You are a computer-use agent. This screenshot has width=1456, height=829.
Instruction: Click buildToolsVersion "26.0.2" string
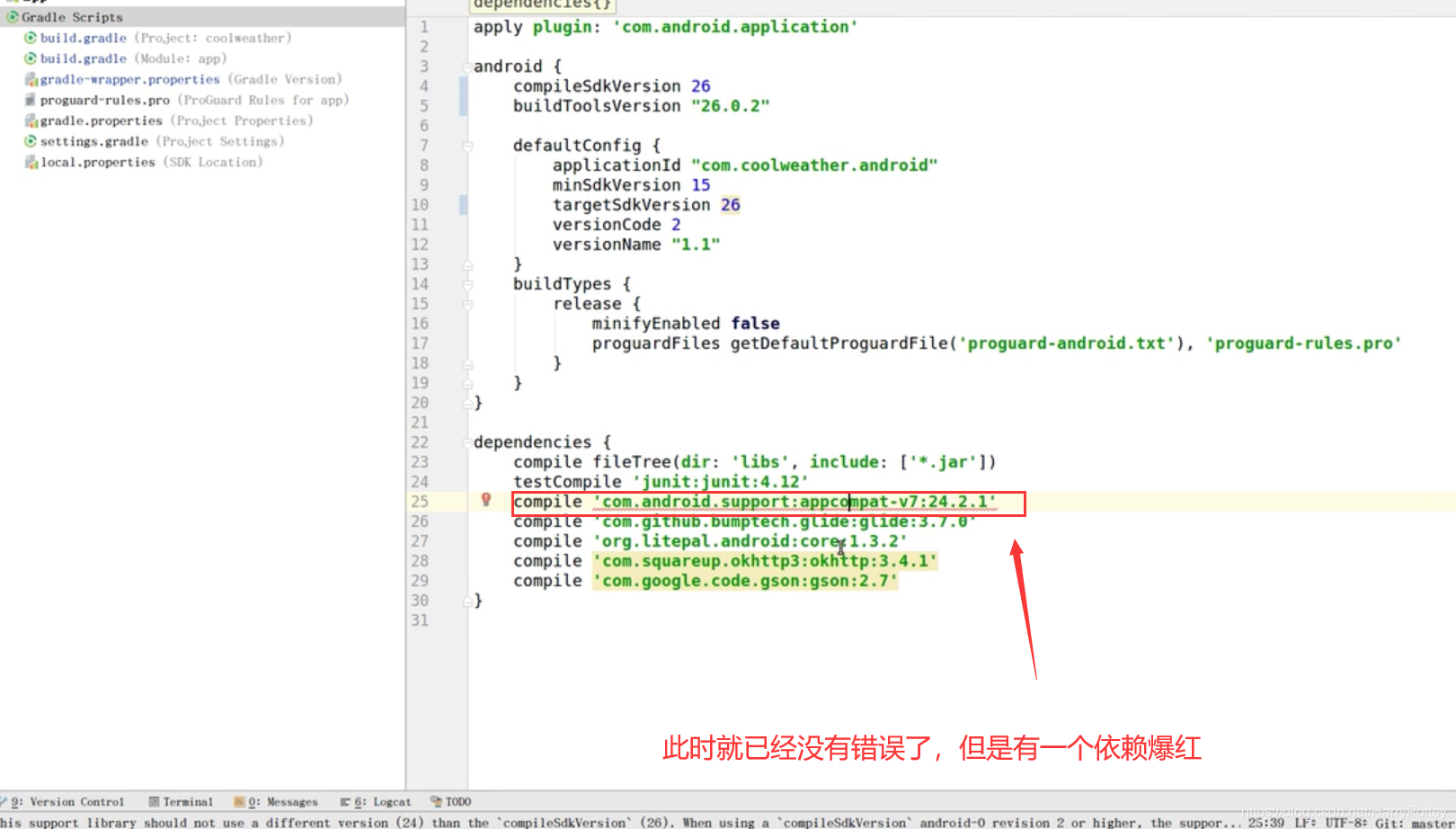click(731, 106)
